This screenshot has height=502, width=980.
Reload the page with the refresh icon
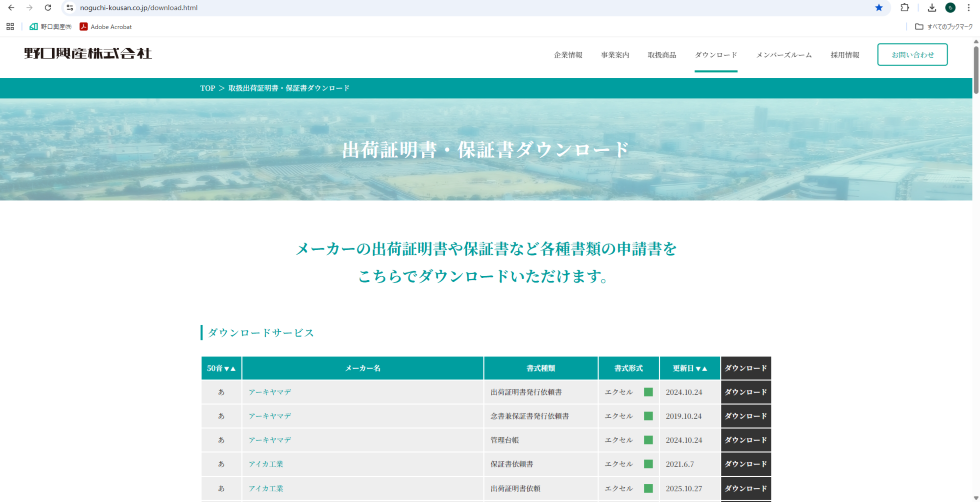click(48, 7)
